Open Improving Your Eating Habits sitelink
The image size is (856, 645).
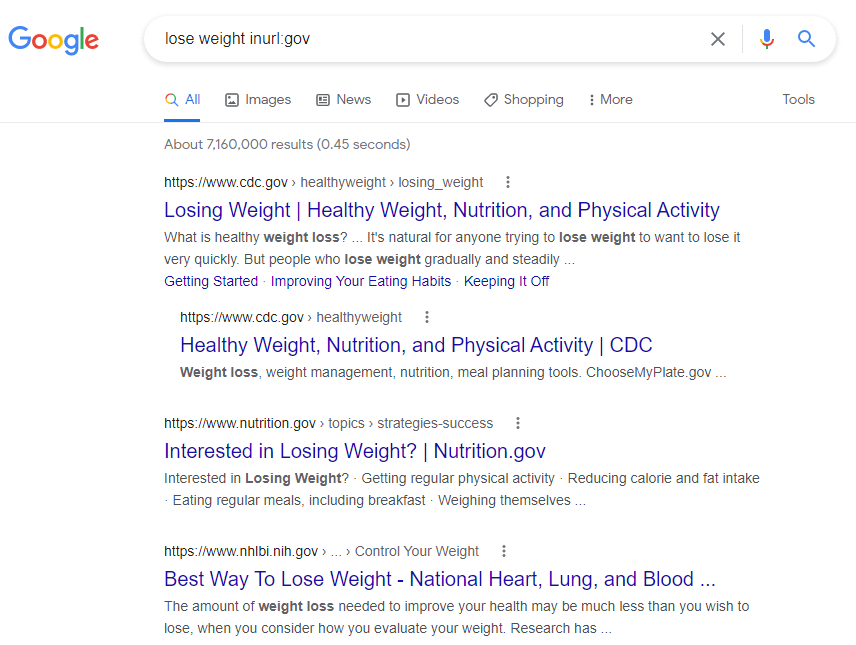pos(361,281)
